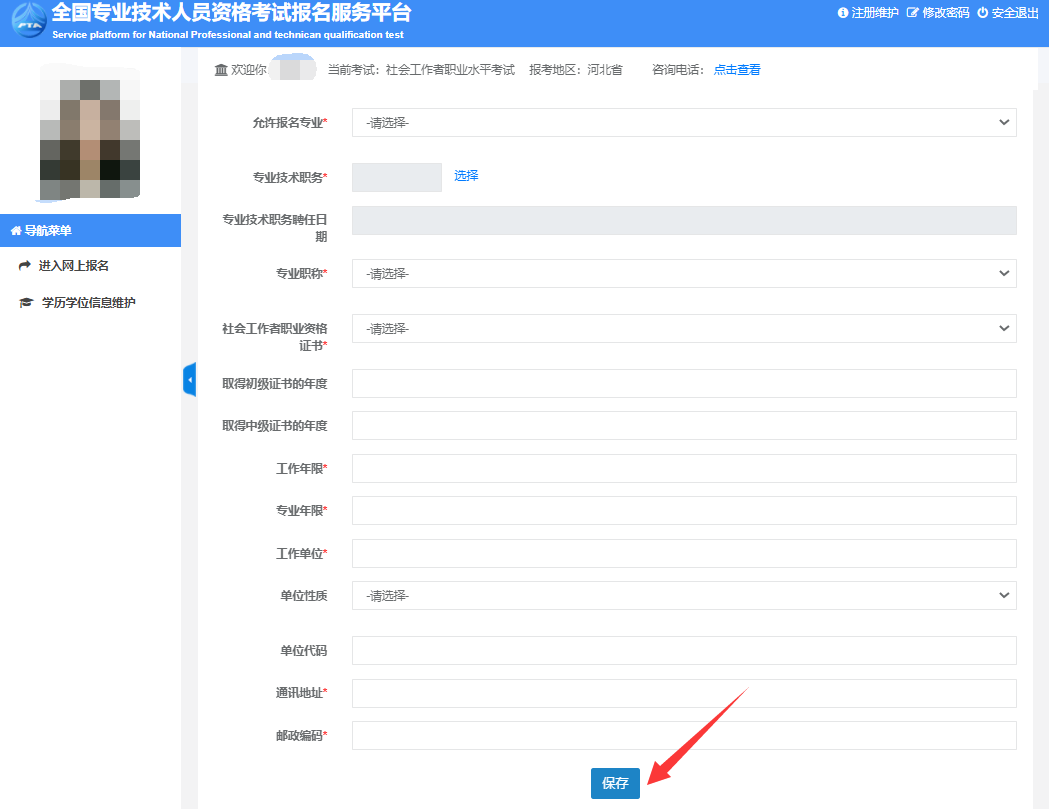The height and width of the screenshot is (809, 1049).
Task: Click the 选择 link for 专业技术职务
Action: point(464,175)
